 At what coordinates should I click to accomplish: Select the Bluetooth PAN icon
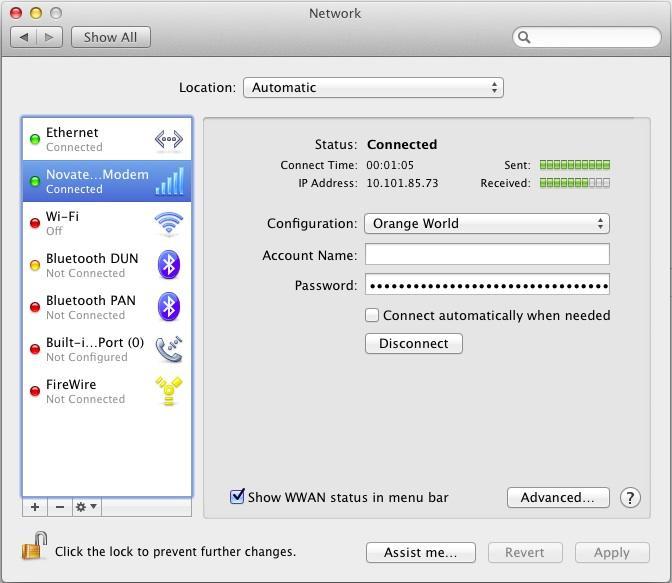[169, 307]
